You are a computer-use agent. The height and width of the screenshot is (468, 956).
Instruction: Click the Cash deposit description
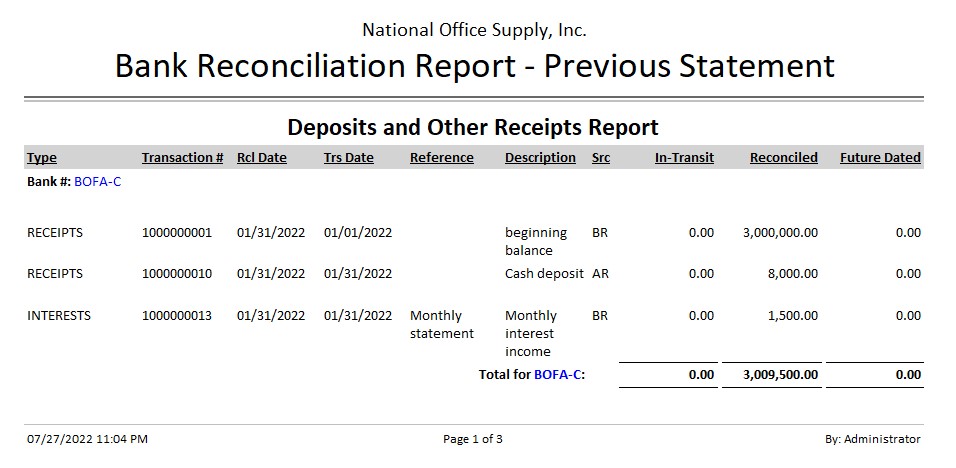(544, 273)
